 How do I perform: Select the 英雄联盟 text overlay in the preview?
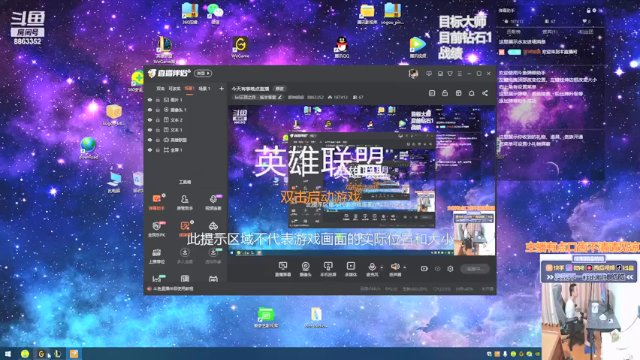click(319, 161)
